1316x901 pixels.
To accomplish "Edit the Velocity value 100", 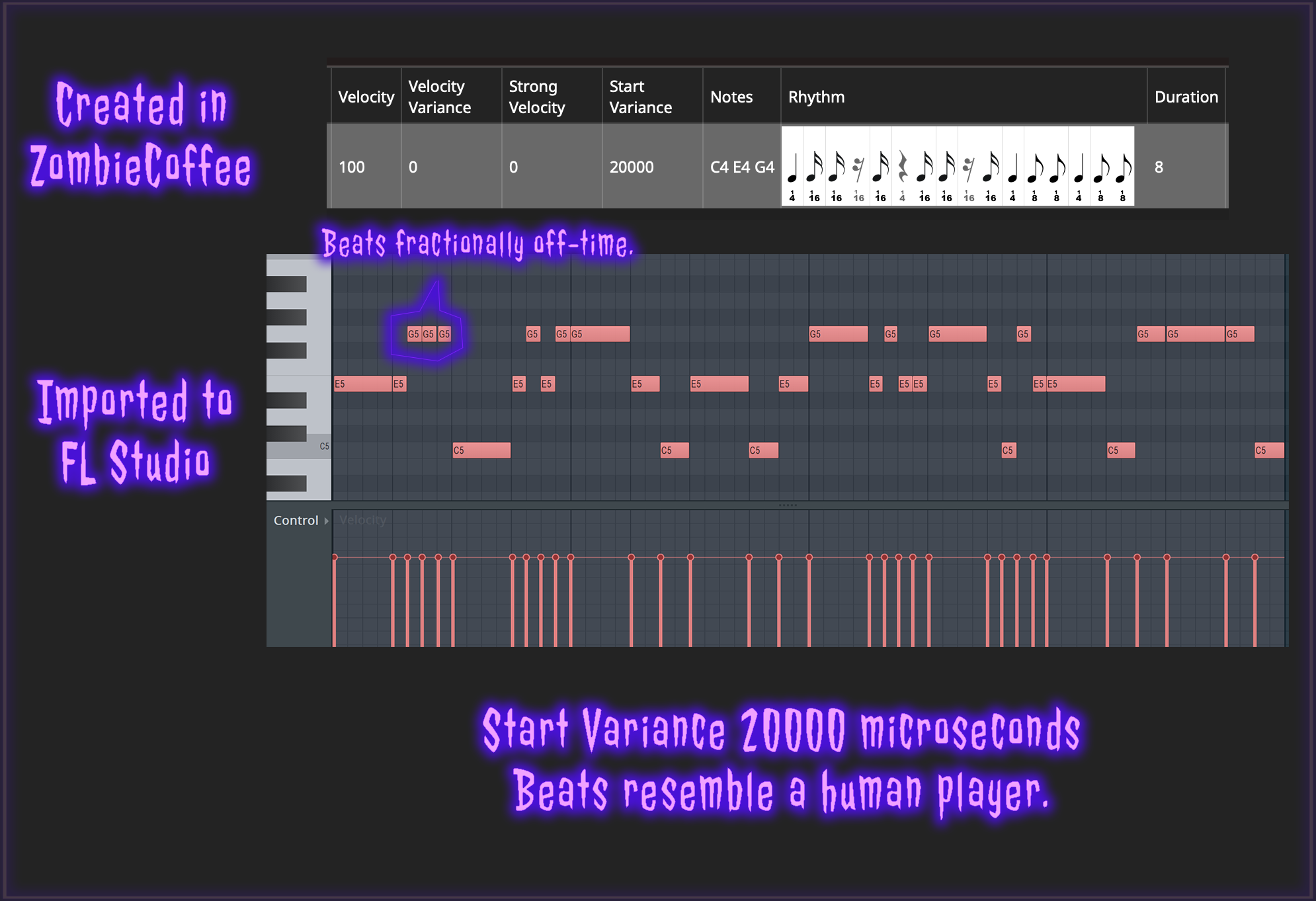I will click(366, 167).
